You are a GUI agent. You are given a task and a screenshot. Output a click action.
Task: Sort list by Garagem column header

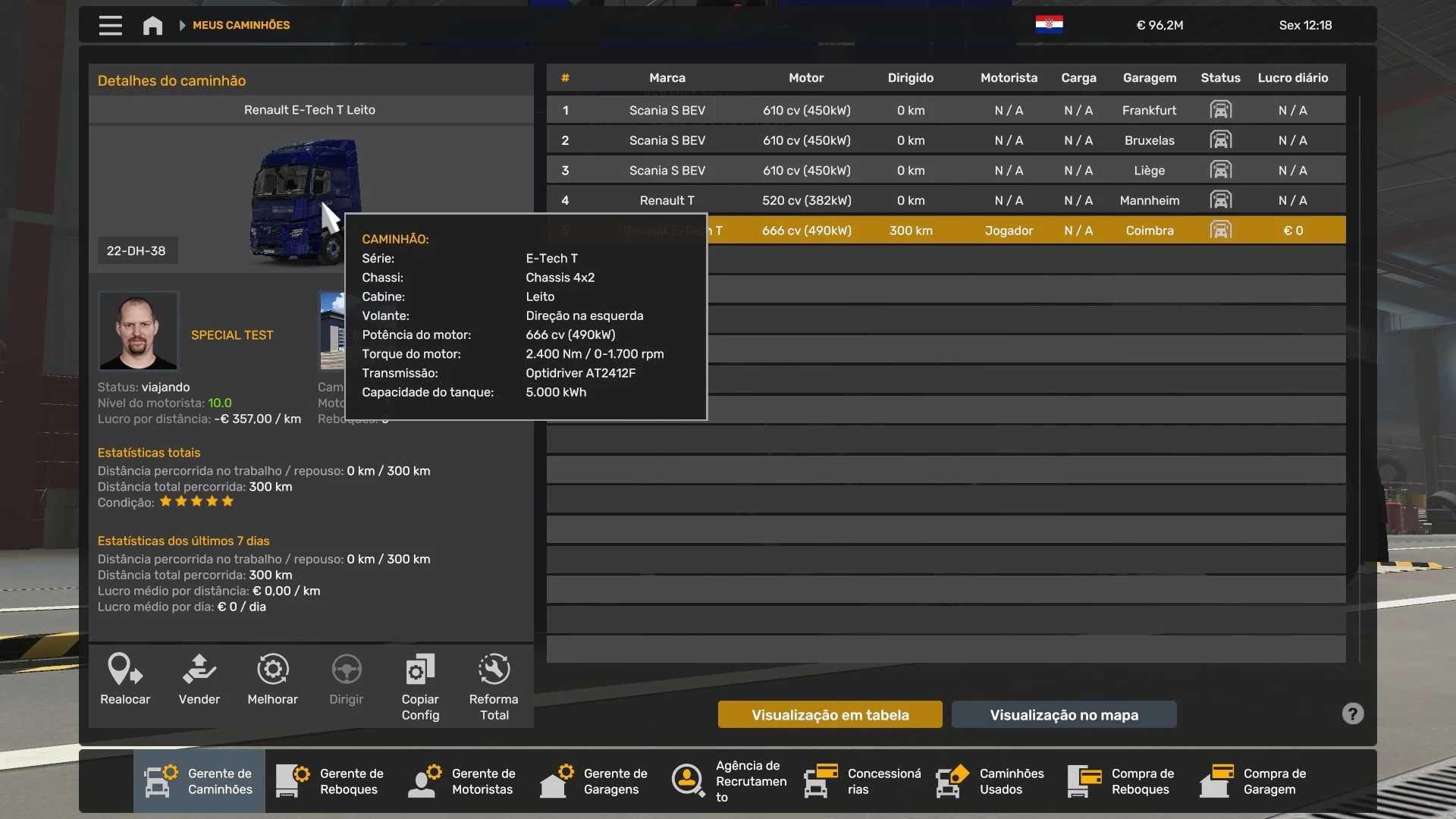[x=1149, y=77]
